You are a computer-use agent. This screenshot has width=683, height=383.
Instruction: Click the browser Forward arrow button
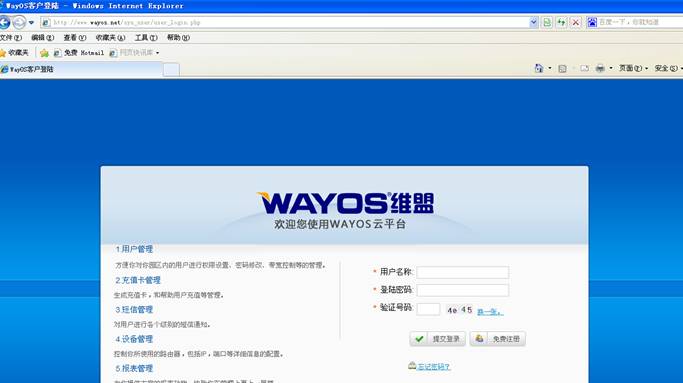(19, 22)
